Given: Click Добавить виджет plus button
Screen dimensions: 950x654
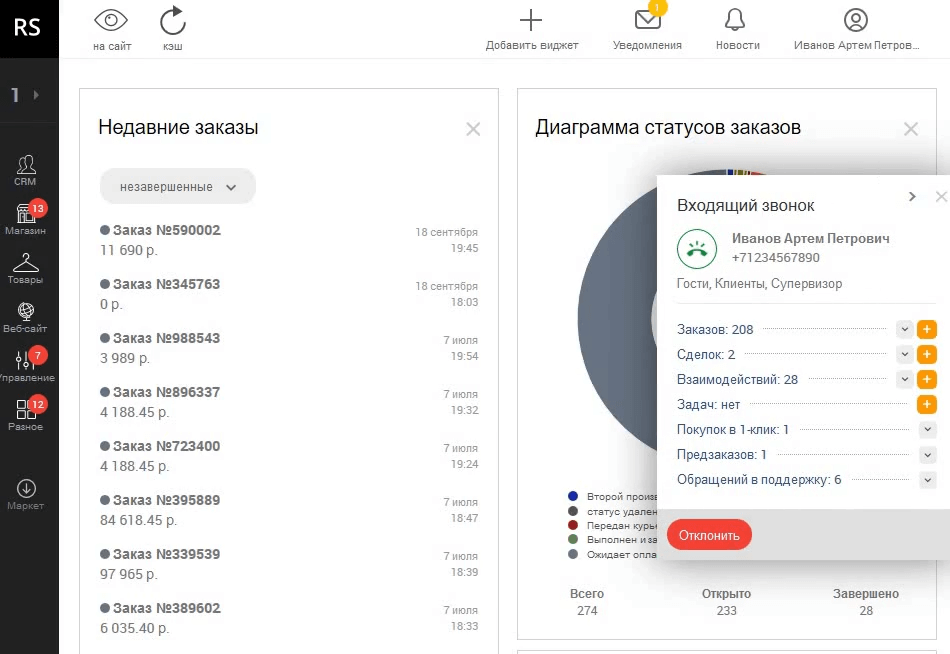Looking at the screenshot, I should (x=531, y=22).
